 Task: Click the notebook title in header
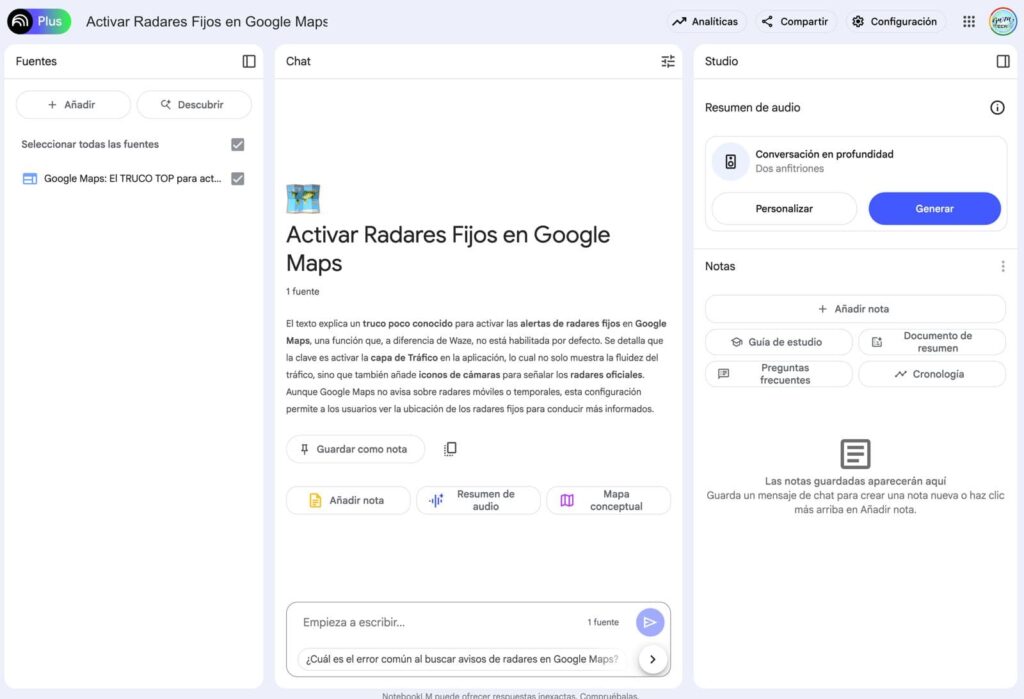207,22
